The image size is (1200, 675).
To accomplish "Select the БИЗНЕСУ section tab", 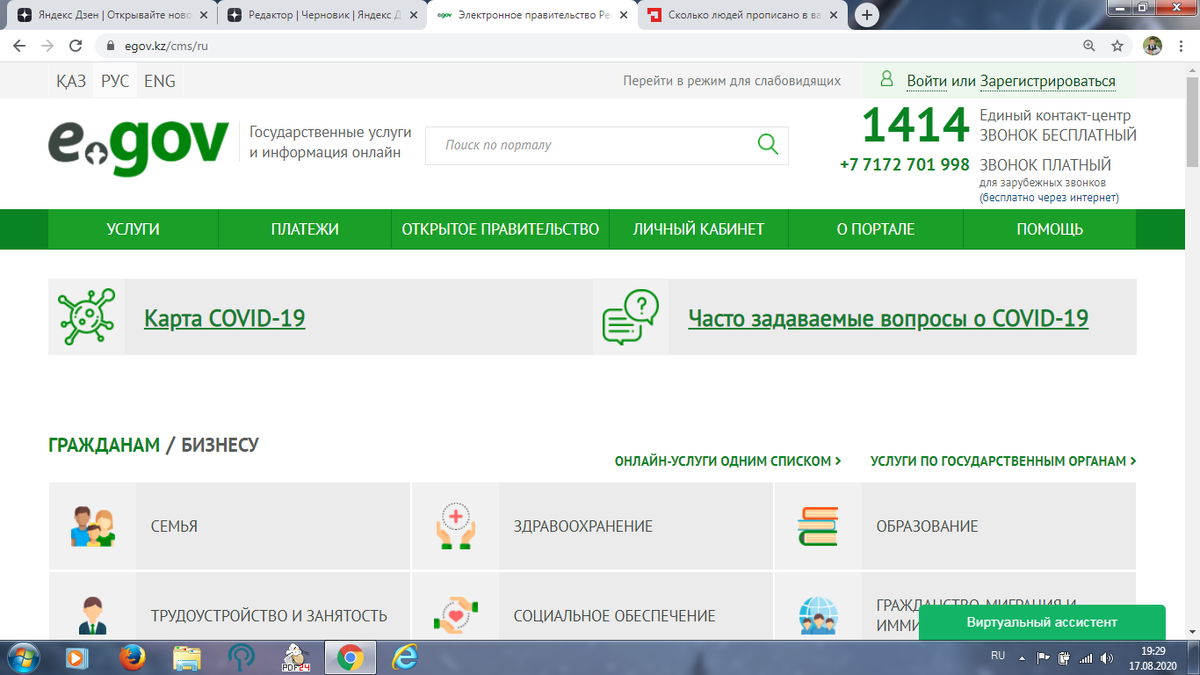I will tap(220, 445).
